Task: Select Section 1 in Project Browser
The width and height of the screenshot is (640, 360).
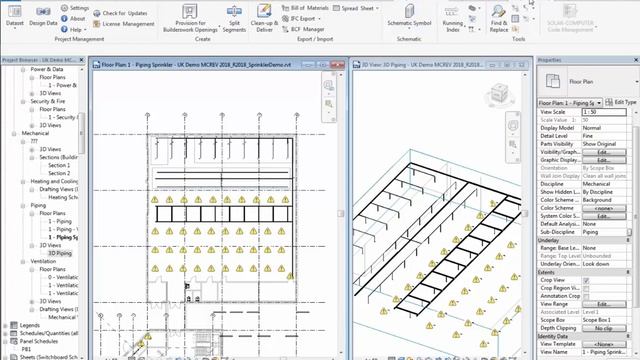Action: pos(59,165)
